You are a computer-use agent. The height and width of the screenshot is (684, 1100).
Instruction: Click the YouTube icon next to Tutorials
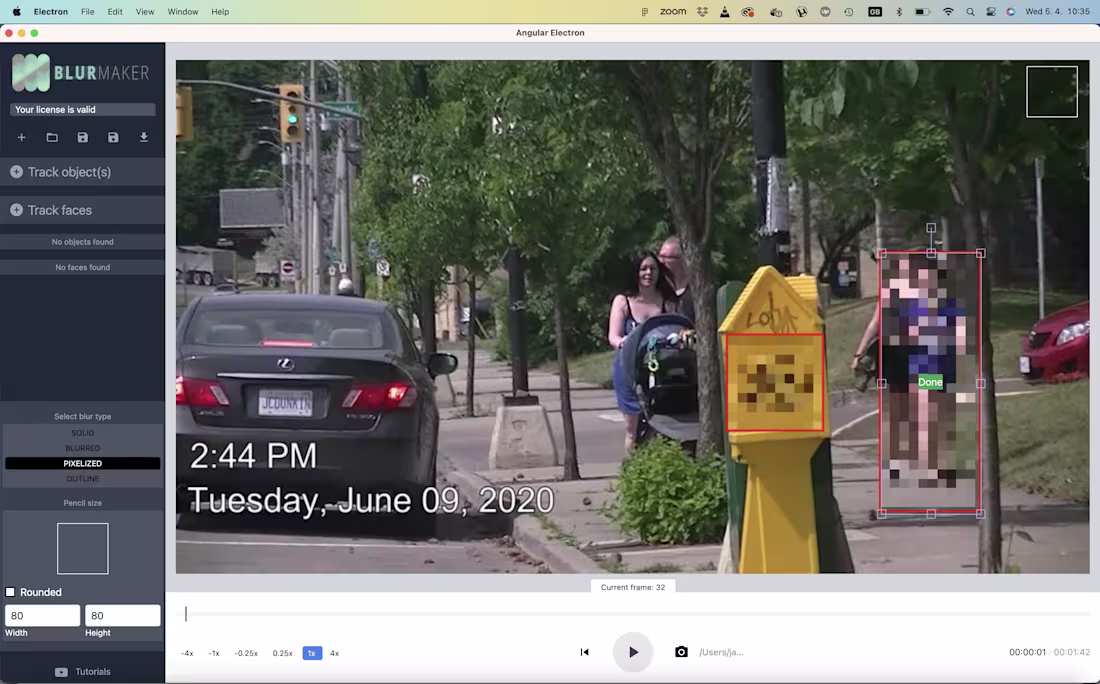pos(61,672)
